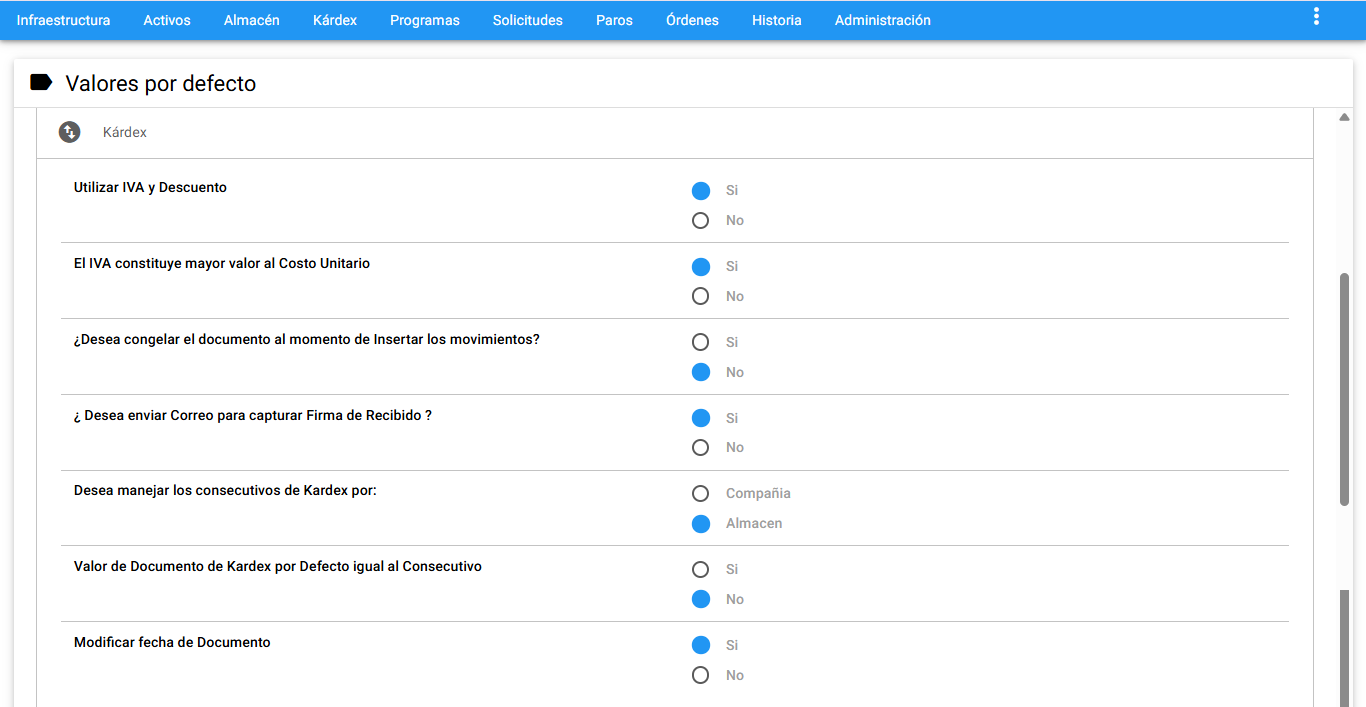
Task: Select No for IVA mayor valor Costo Unitario
Action: click(701, 296)
